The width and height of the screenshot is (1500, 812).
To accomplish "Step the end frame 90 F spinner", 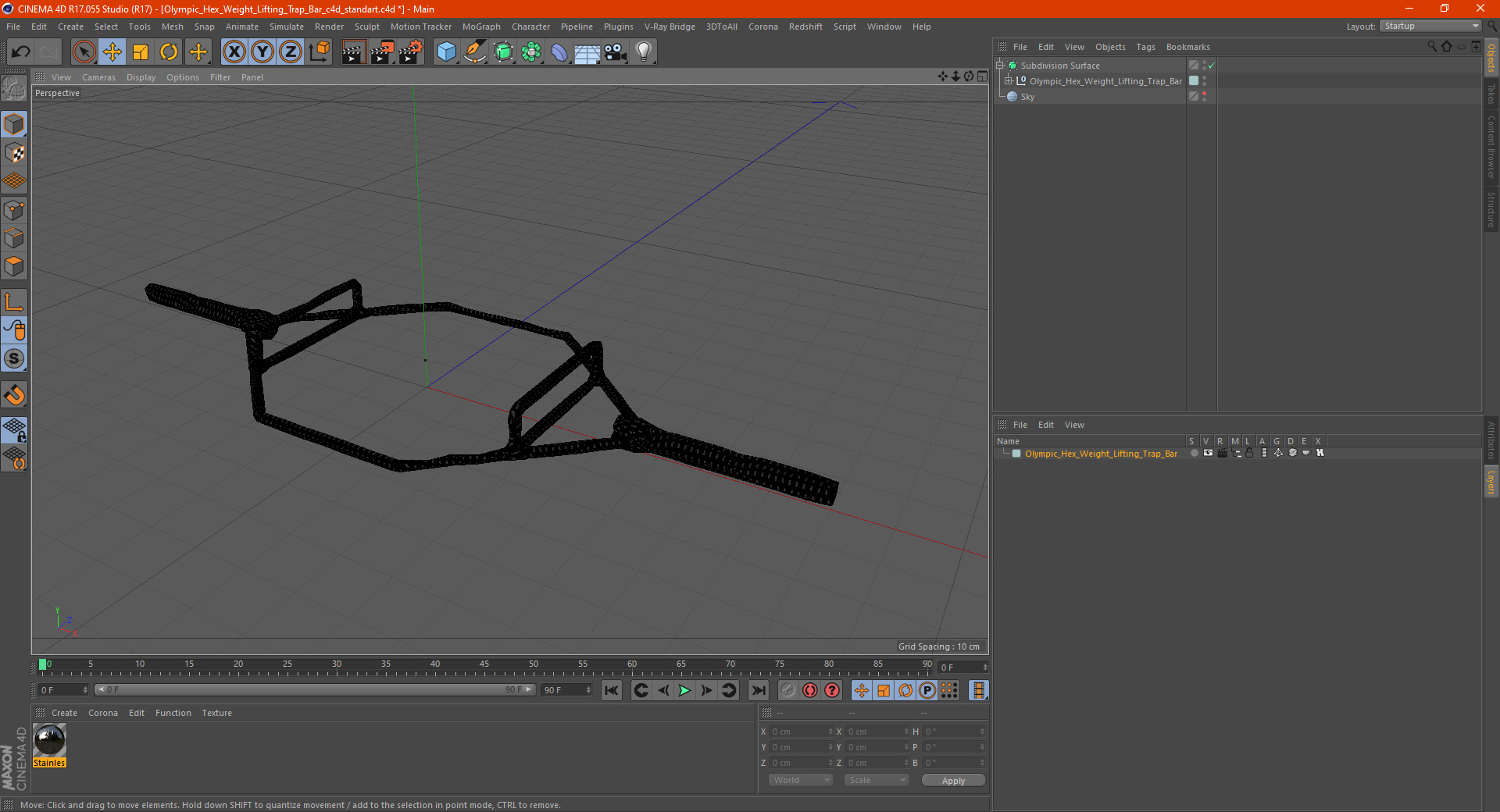I will click(588, 690).
